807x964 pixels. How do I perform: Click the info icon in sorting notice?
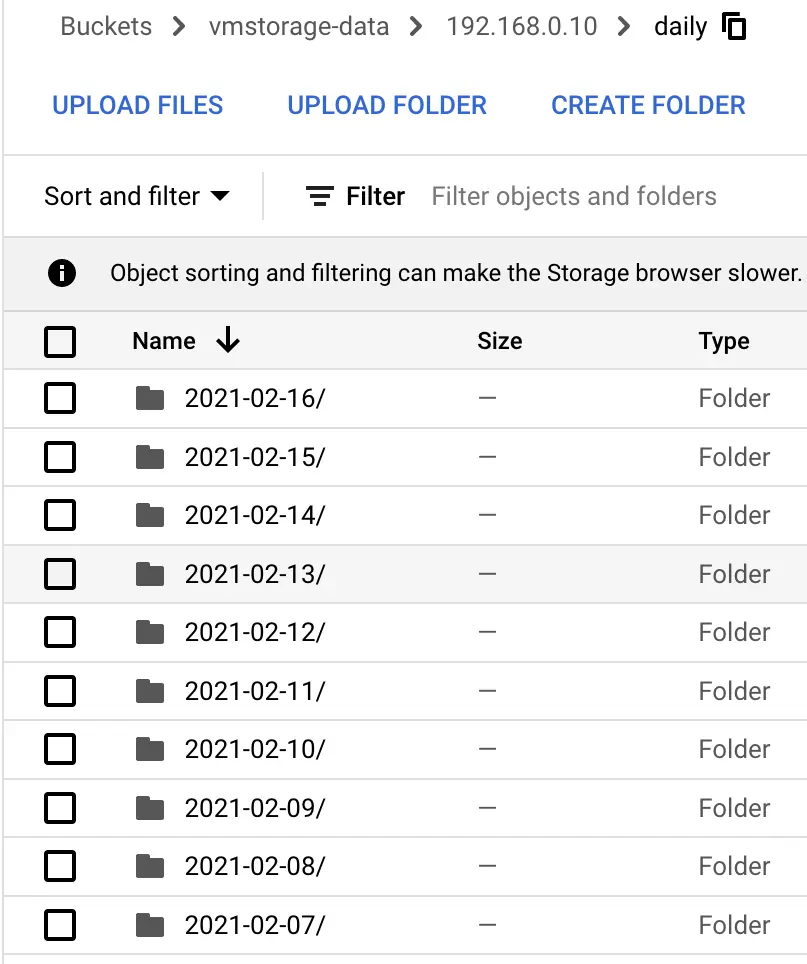[x=62, y=273]
